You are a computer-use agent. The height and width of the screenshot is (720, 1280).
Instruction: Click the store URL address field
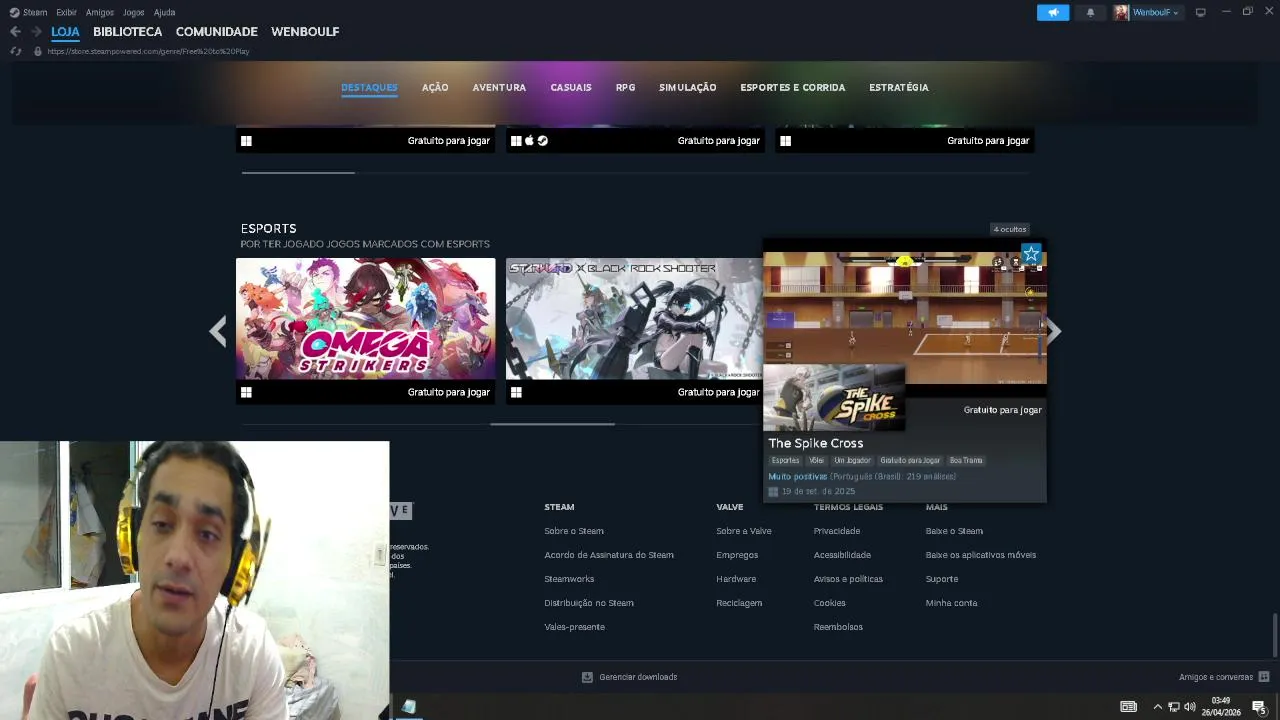tap(148, 51)
